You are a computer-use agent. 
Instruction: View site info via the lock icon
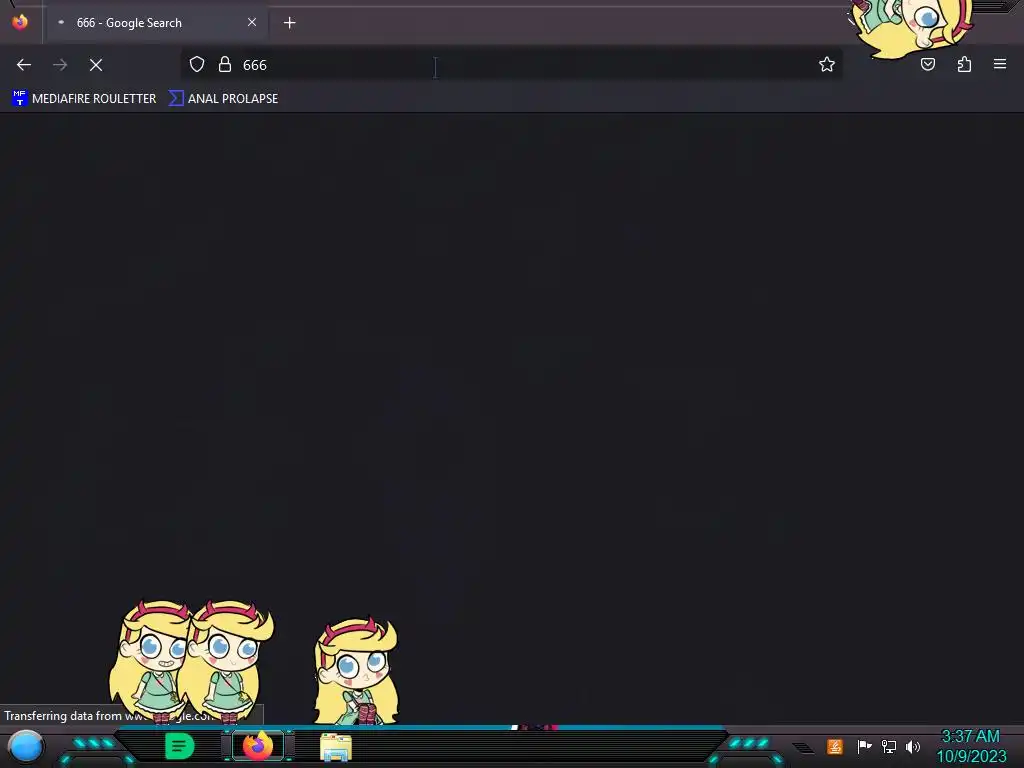point(225,64)
